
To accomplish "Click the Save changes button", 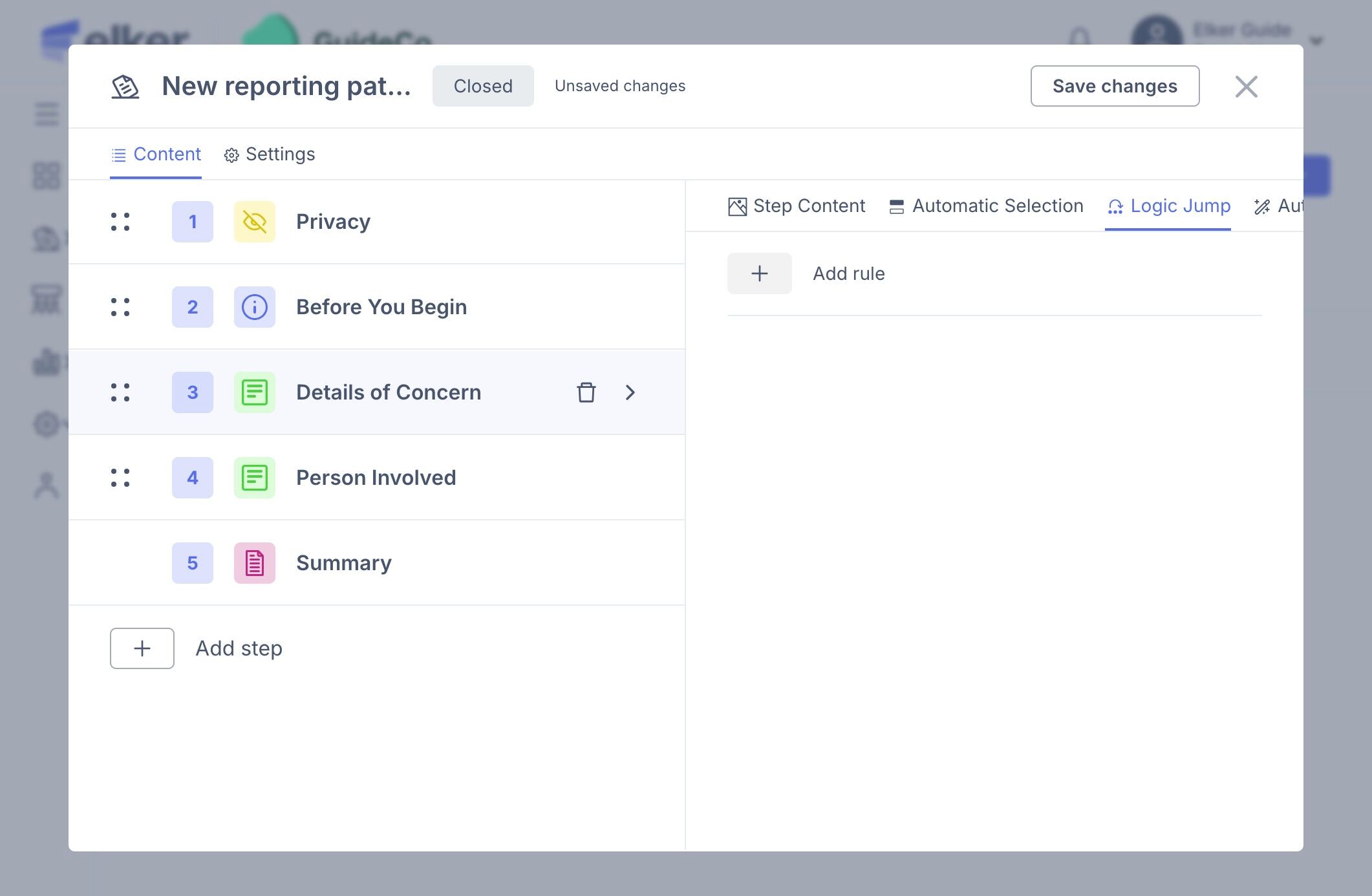I will click(x=1115, y=86).
